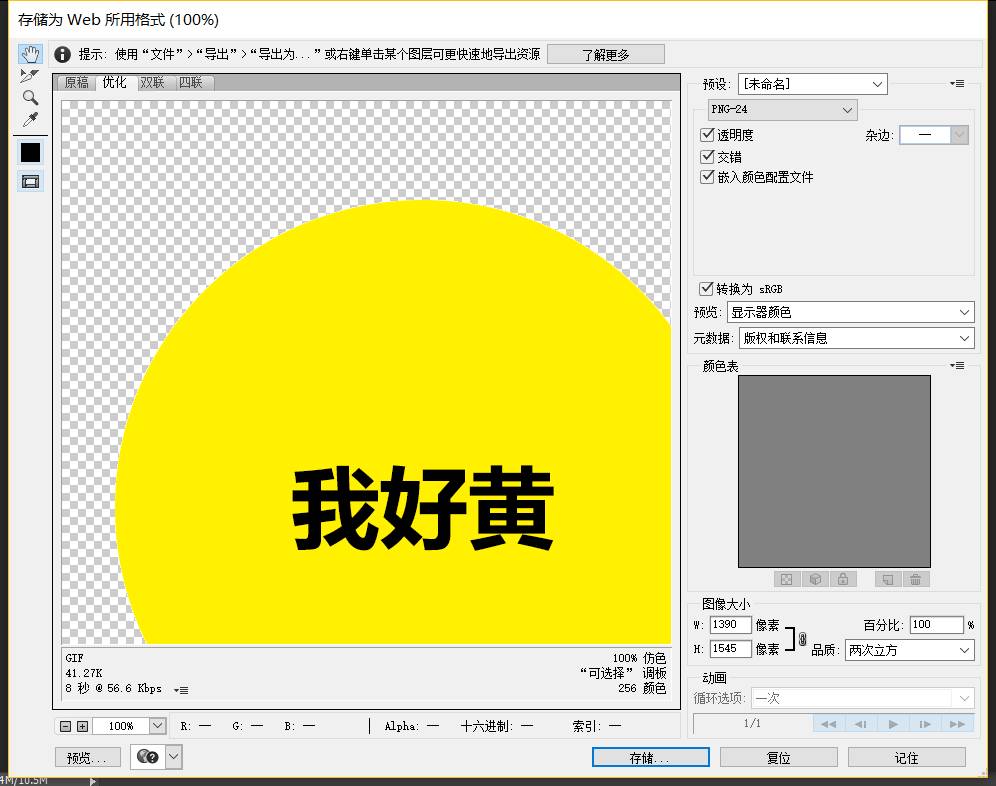Click the gray color table area
The height and width of the screenshot is (786, 996).
834,471
